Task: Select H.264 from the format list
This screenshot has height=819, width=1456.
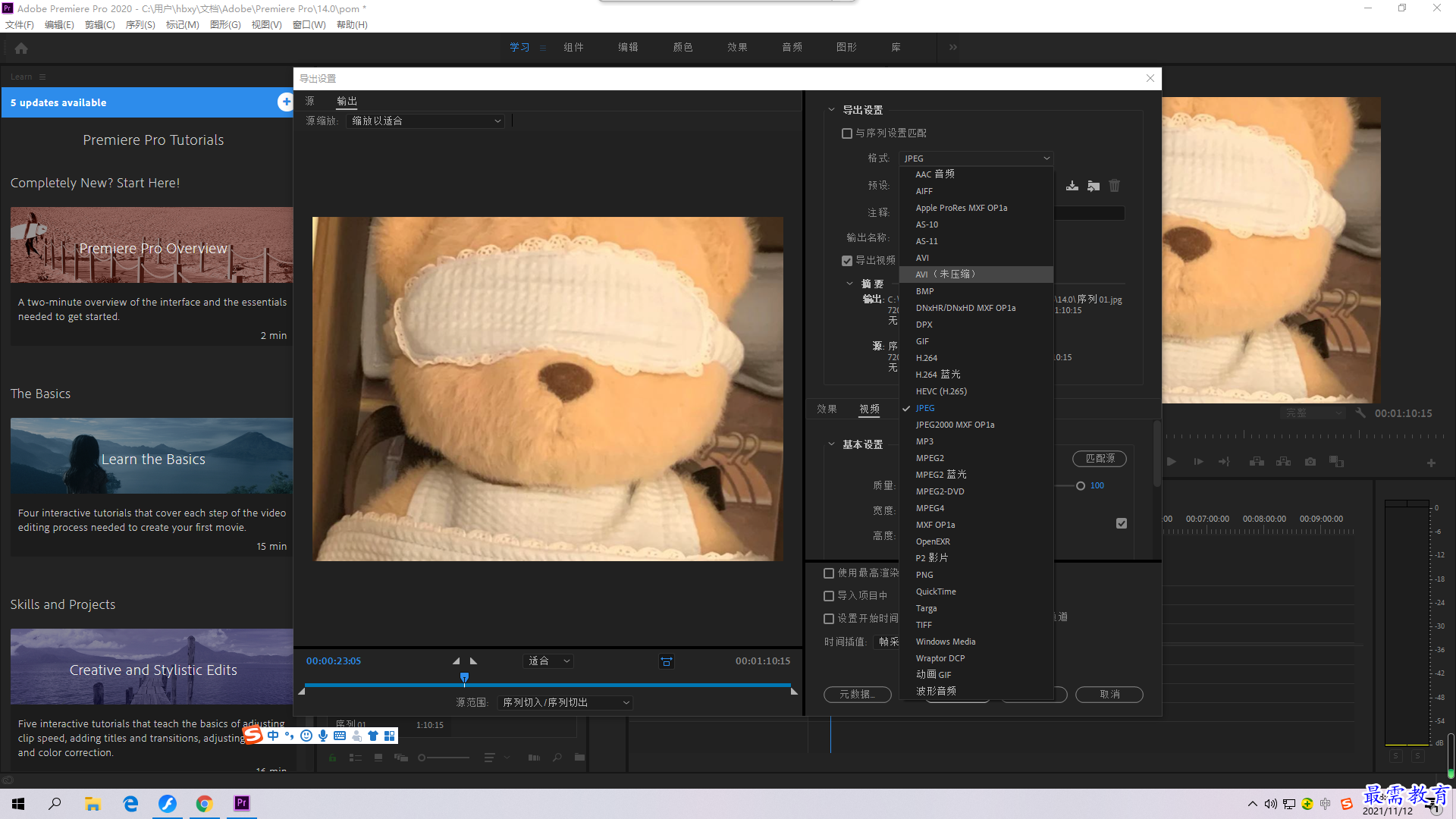Action: click(976, 358)
